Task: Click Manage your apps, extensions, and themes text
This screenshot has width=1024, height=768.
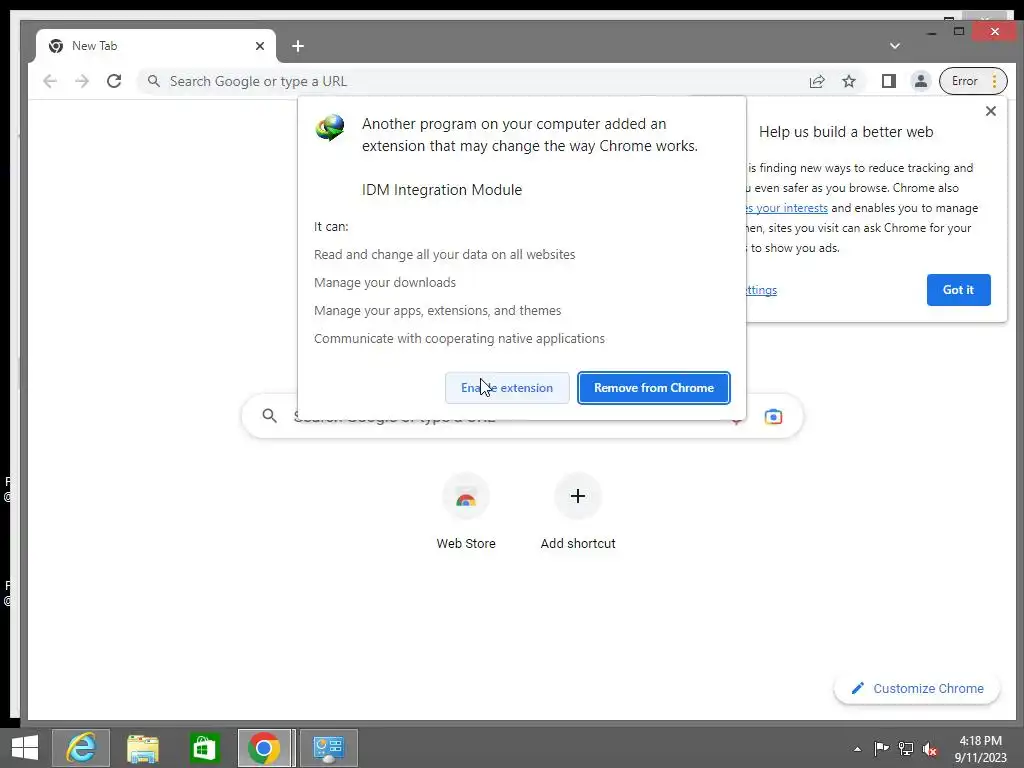Action: click(x=438, y=311)
